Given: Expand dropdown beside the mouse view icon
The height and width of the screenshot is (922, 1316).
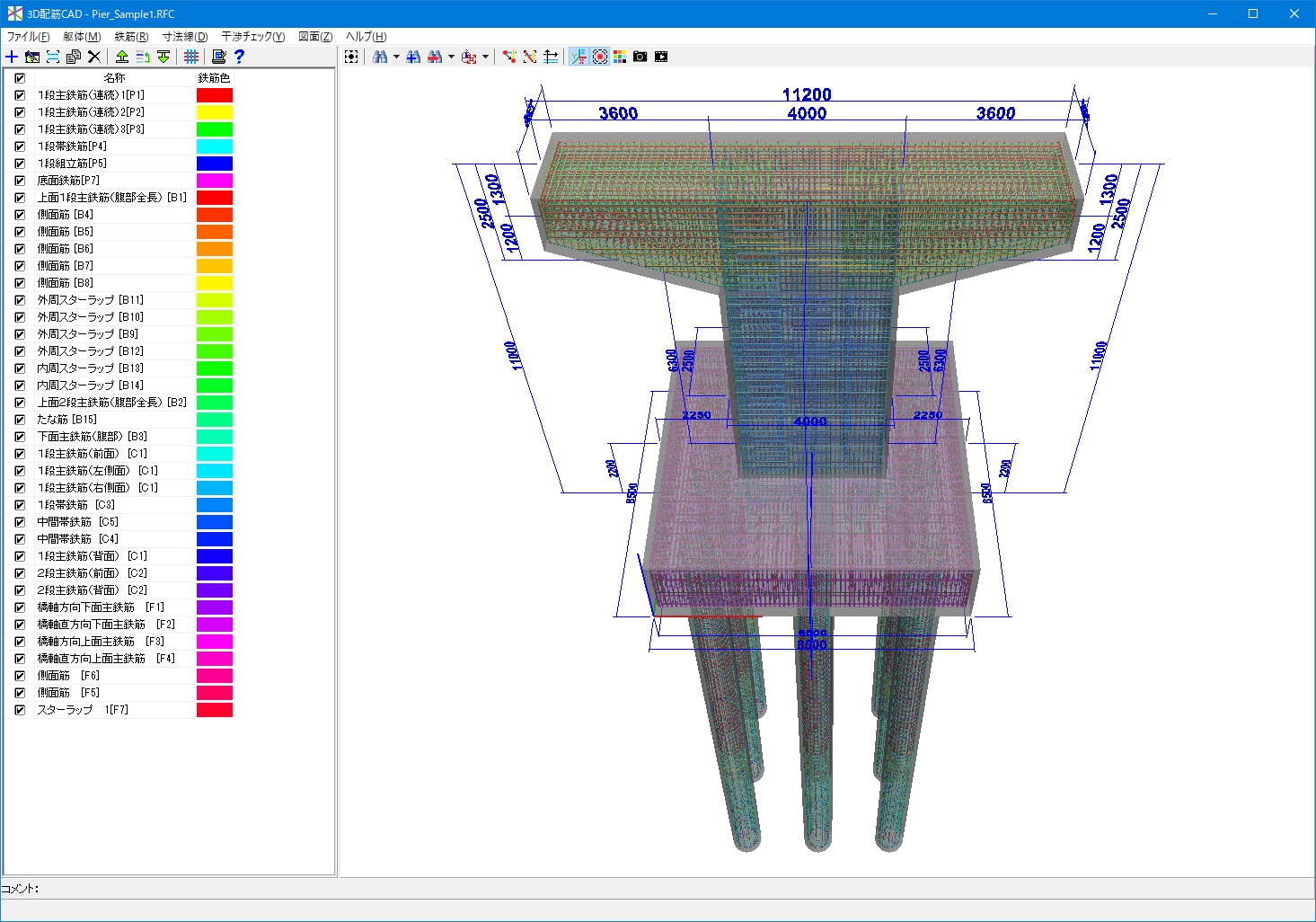Looking at the screenshot, I should coord(486,57).
